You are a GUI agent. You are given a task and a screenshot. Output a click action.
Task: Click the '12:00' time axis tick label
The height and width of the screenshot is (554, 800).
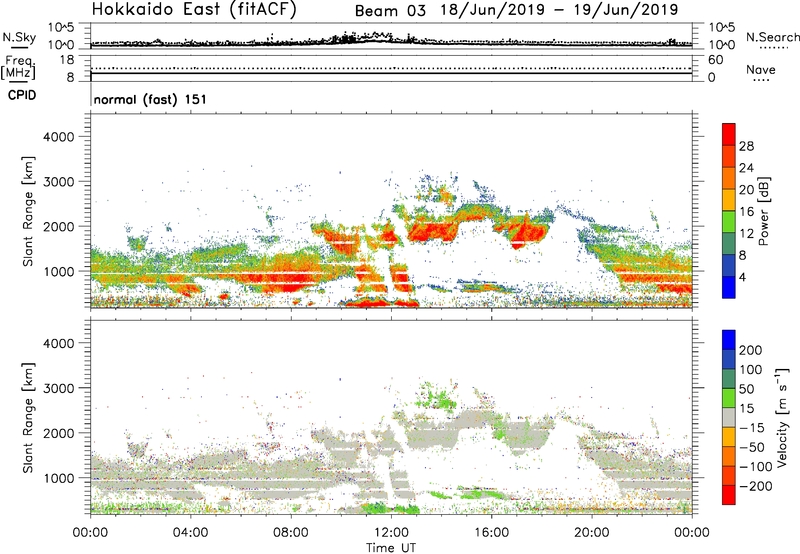pyautogui.click(x=391, y=533)
